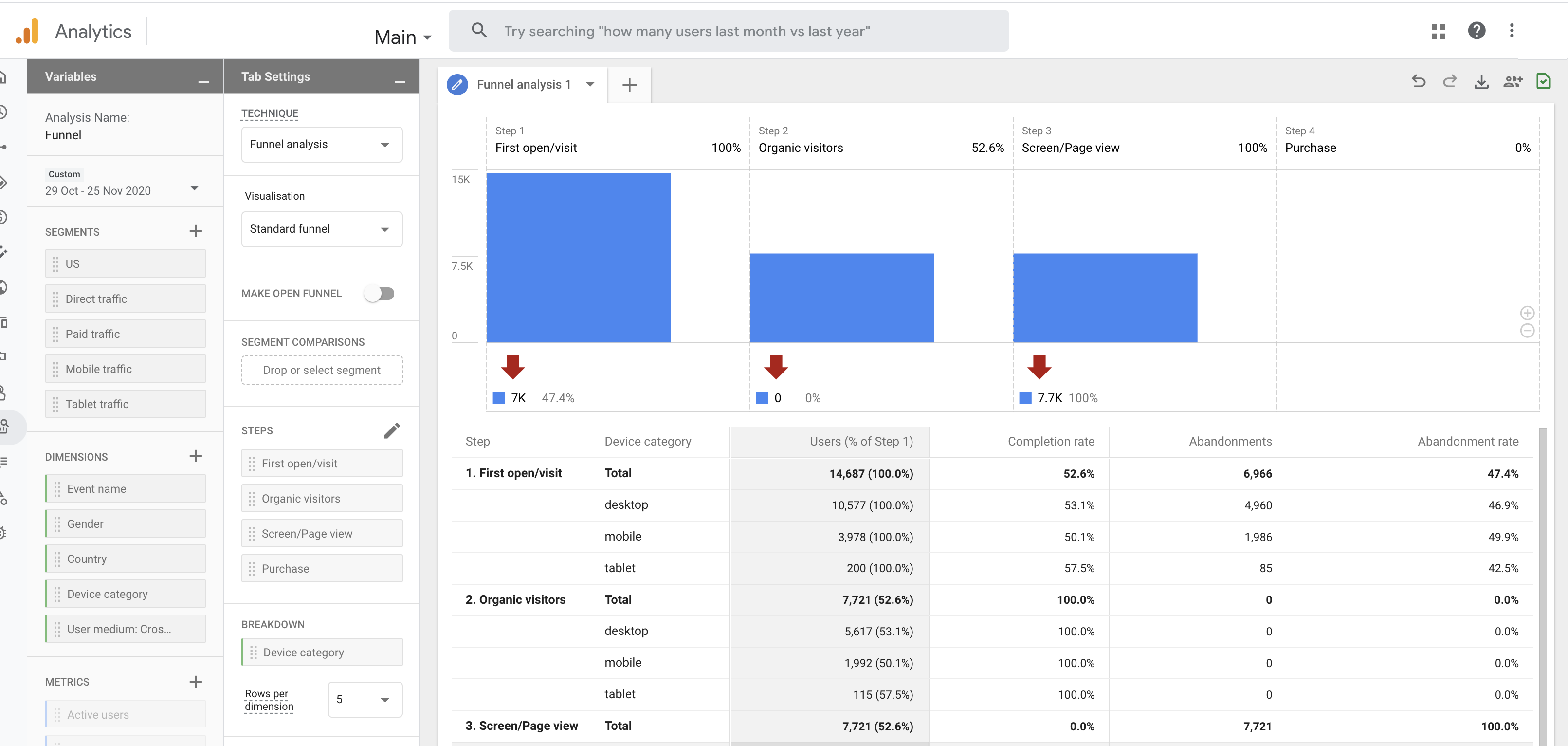Enable the Make Open Funnel toggle

380,293
